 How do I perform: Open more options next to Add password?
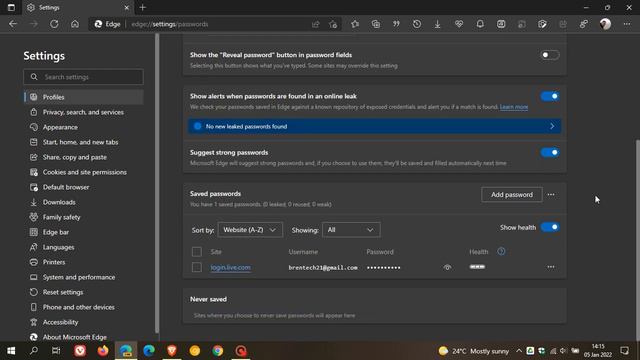pos(551,195)
